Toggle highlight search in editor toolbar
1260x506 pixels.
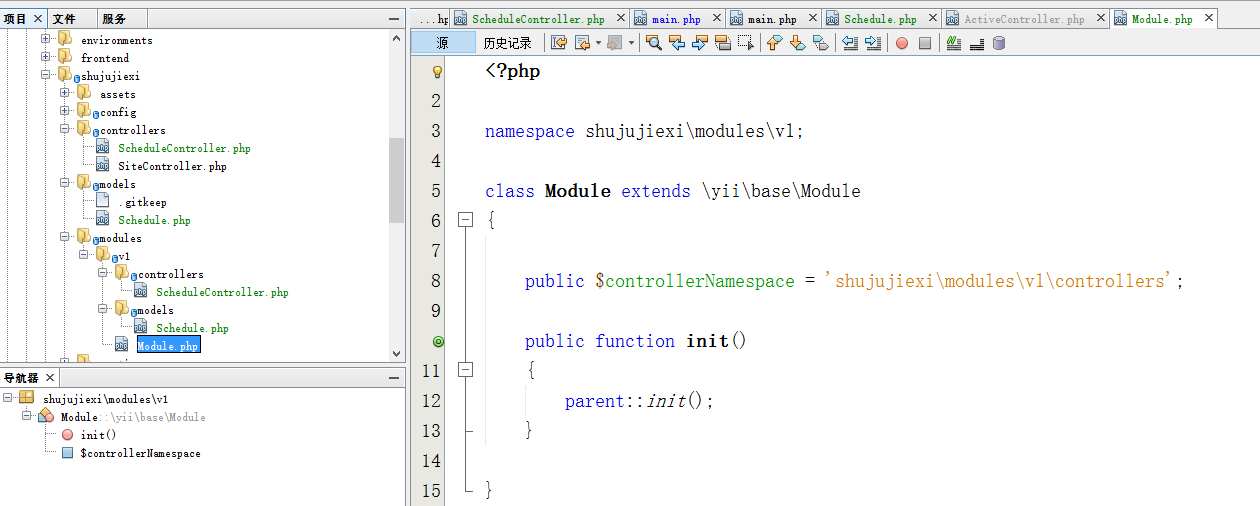[x=723, y=43]
